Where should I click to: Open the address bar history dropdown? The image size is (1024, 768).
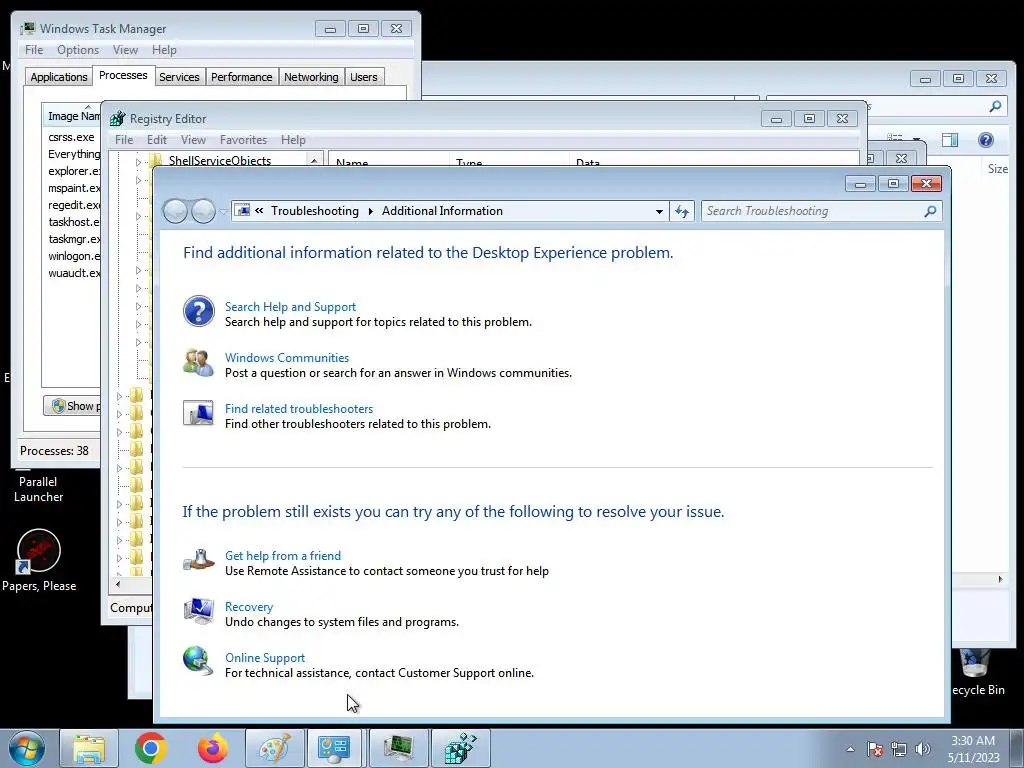click(659, 211)
